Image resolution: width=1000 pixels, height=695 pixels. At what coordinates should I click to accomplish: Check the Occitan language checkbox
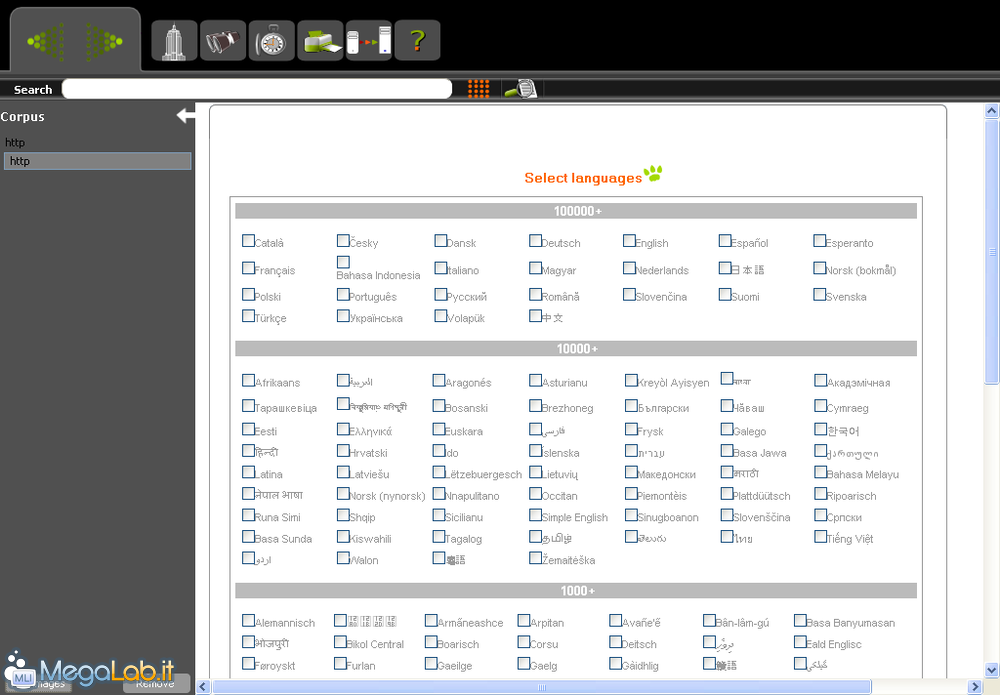click(x=536, y=494)
